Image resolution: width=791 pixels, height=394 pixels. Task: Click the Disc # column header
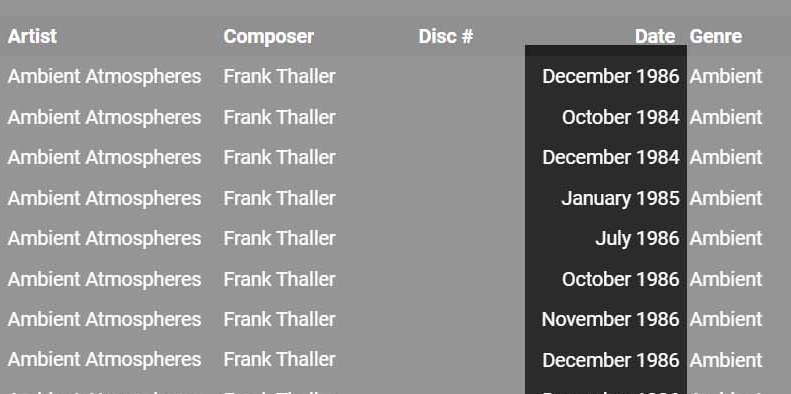(x=445, y=36)
